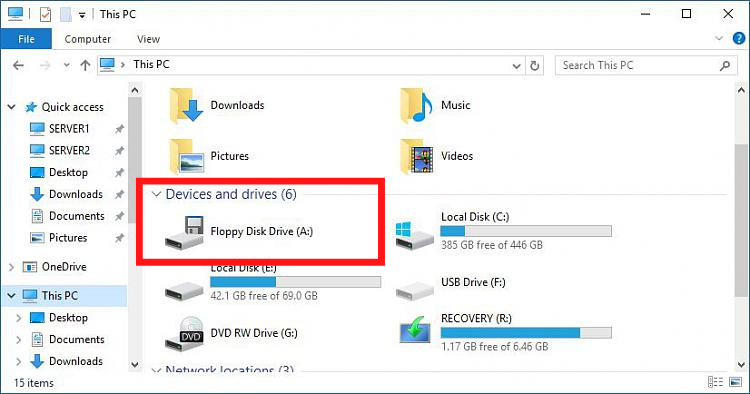Collapse the This PC tree node
Screen dimensions: 750x394
[11, 296]
